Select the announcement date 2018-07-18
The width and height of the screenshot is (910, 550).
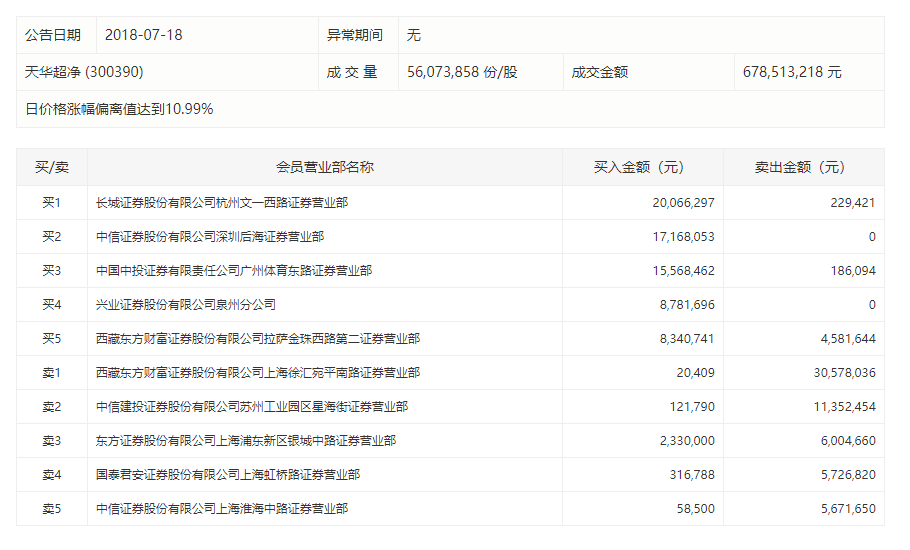click(x=144, y=35)
